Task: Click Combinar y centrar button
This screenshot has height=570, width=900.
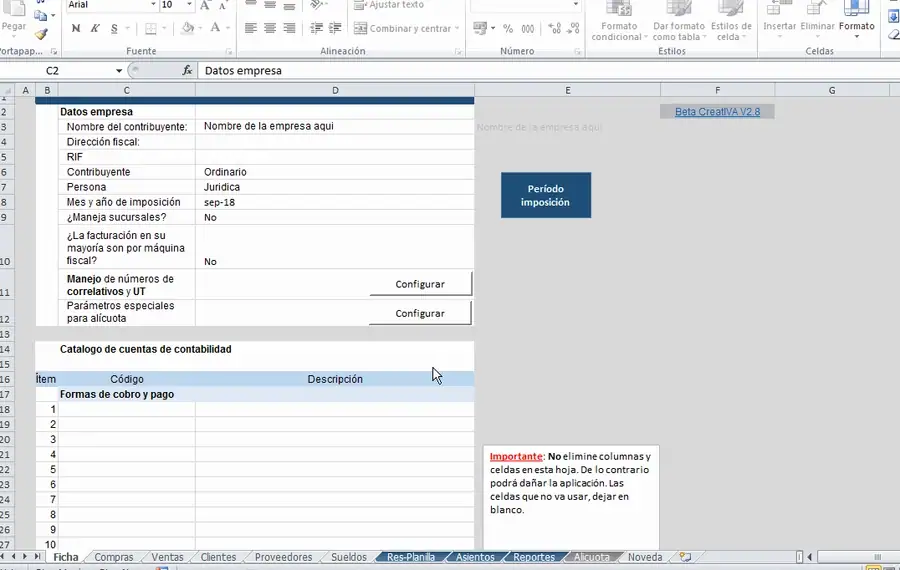Action: [402, 28]
